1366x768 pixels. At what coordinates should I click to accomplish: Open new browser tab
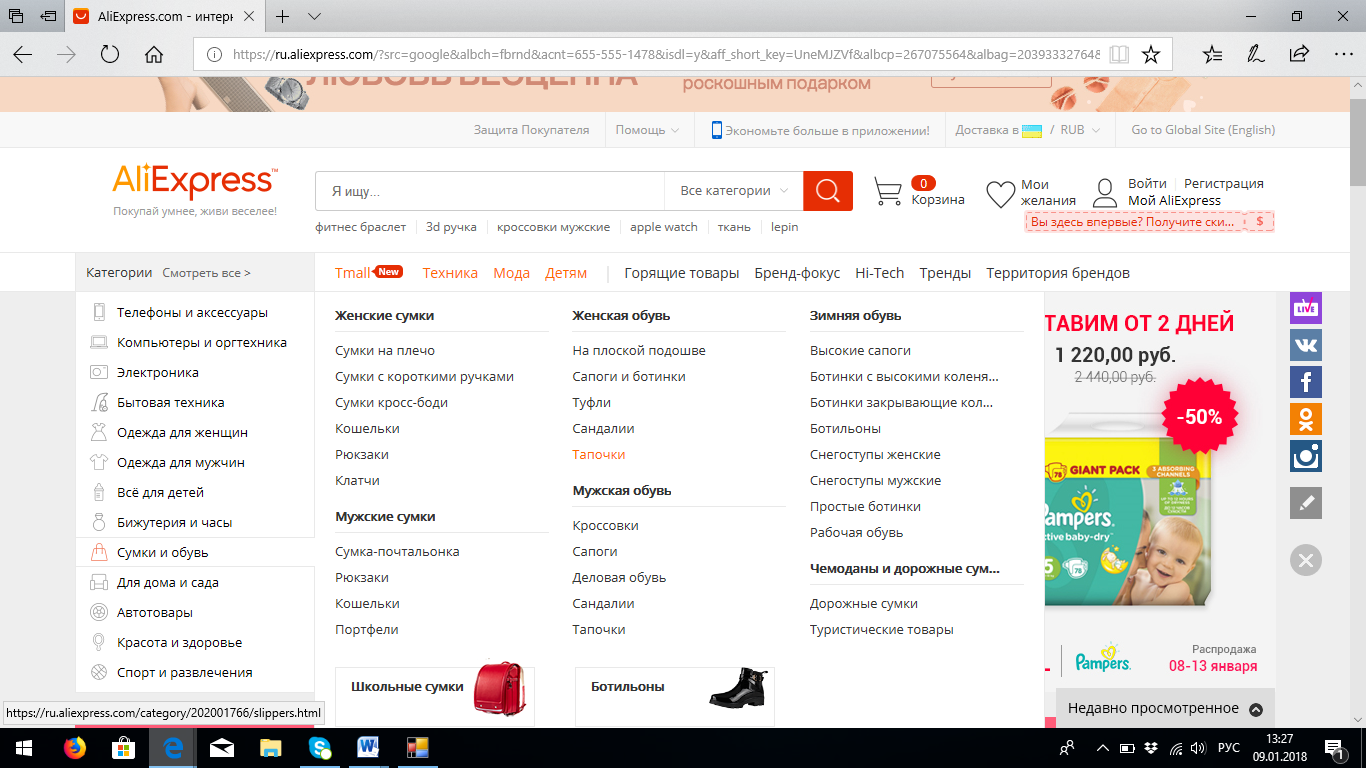283,16
